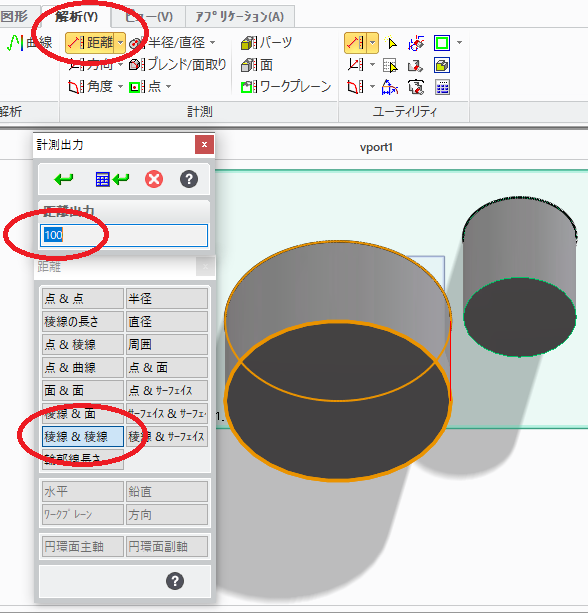Click the table with green arrow icon
The width and height of the screenshot is (588, 613).
pos(112,179)
